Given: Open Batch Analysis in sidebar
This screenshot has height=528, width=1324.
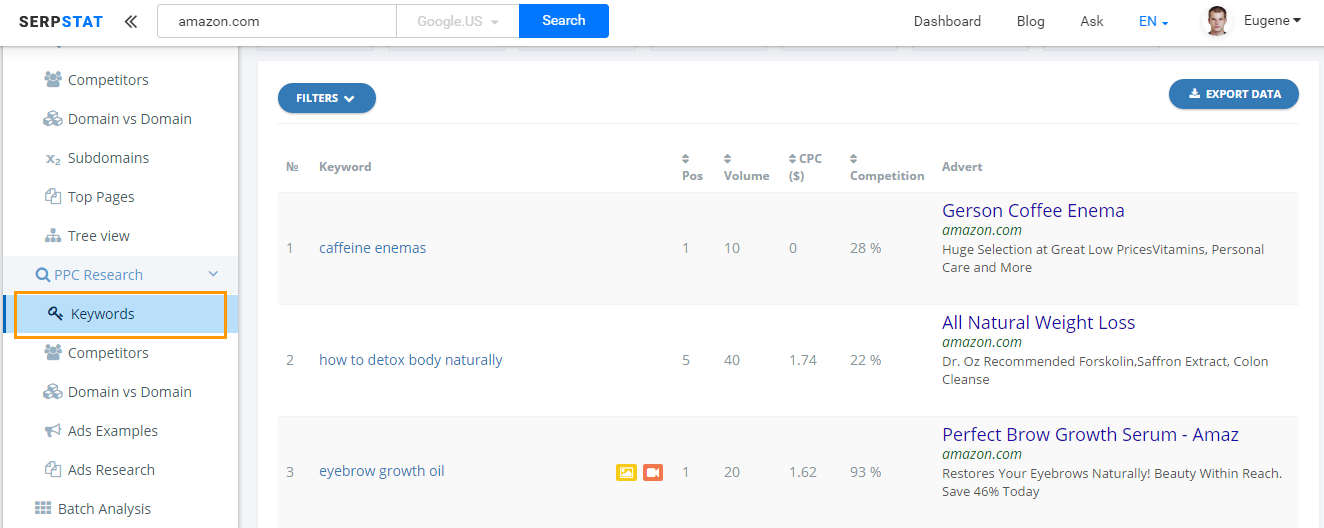Looking at the screenshot, I should pos(104,509).
